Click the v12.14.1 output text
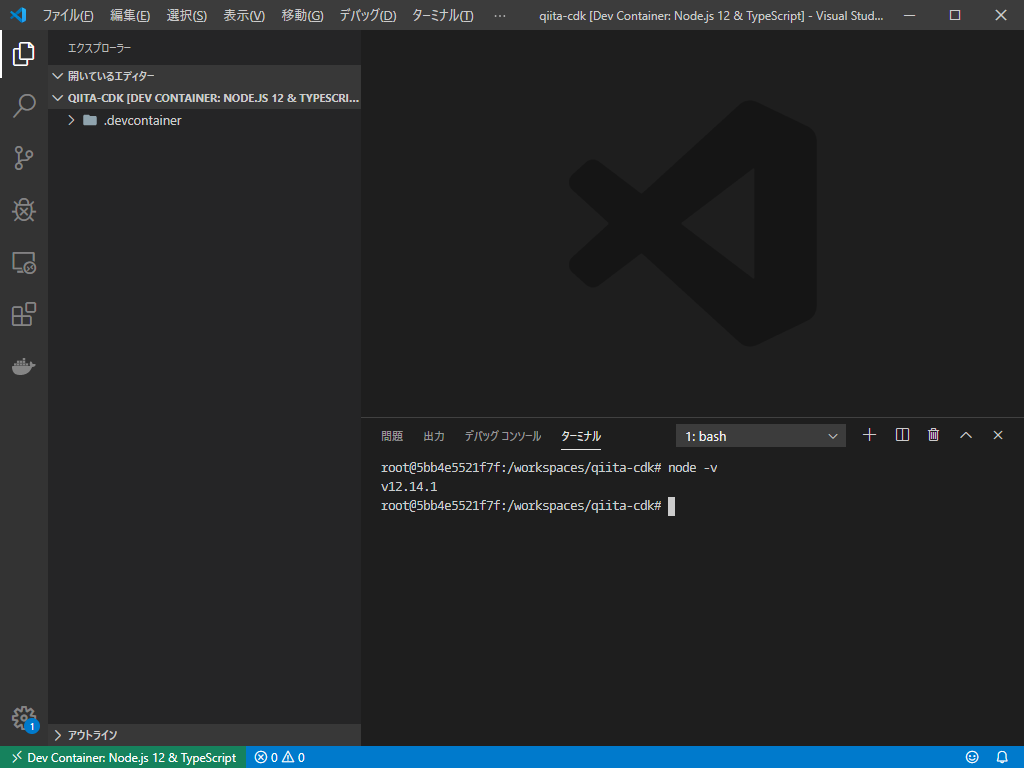This screenshot has height=768, width=1024. coord(409,487)
